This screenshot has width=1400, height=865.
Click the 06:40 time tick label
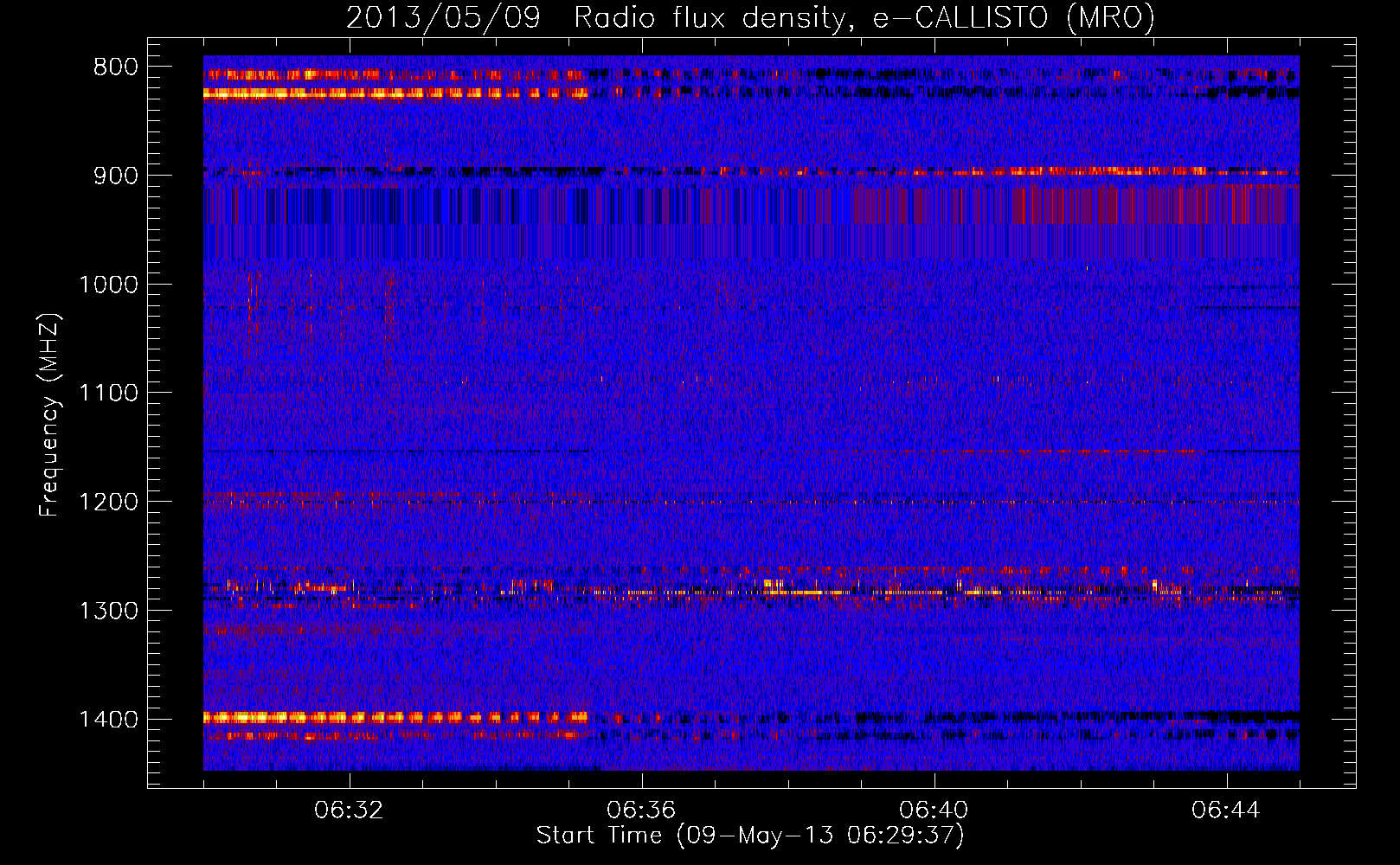click(934, 811)
